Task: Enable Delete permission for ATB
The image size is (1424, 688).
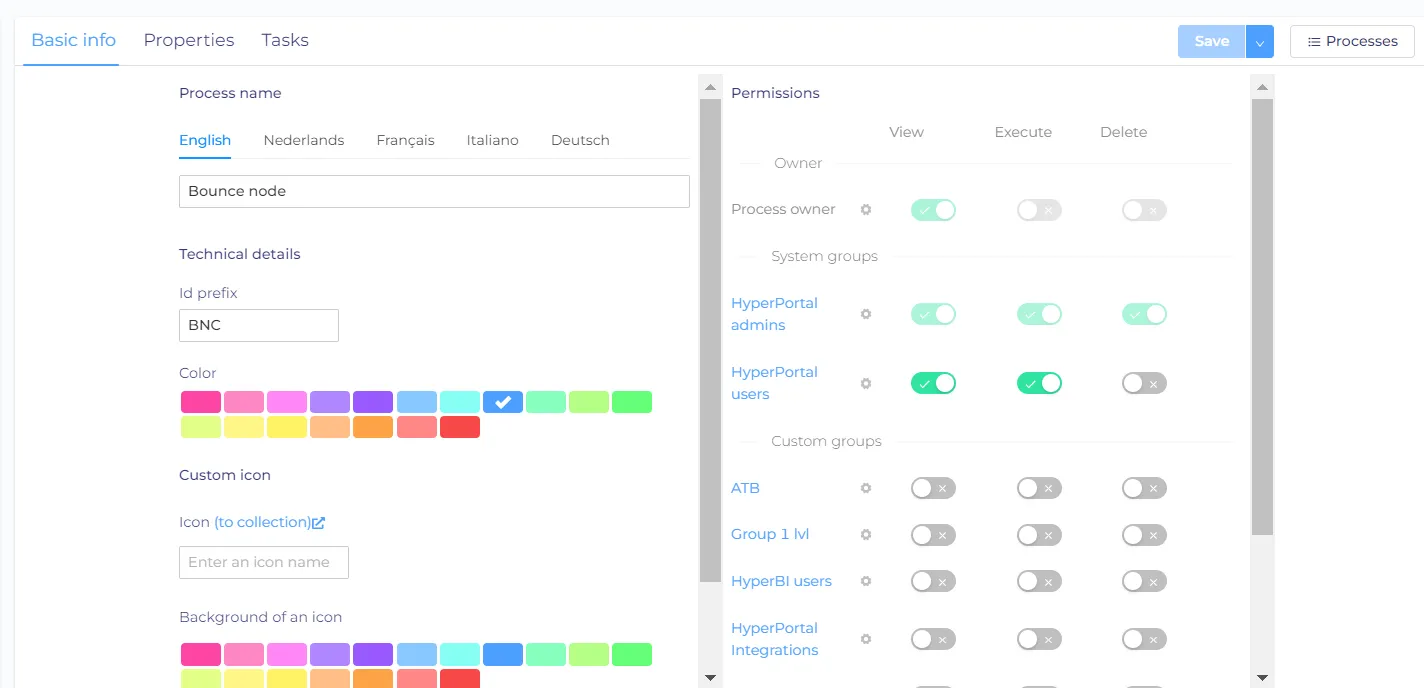Action: pyautogui.click(x=1144, y=488)
